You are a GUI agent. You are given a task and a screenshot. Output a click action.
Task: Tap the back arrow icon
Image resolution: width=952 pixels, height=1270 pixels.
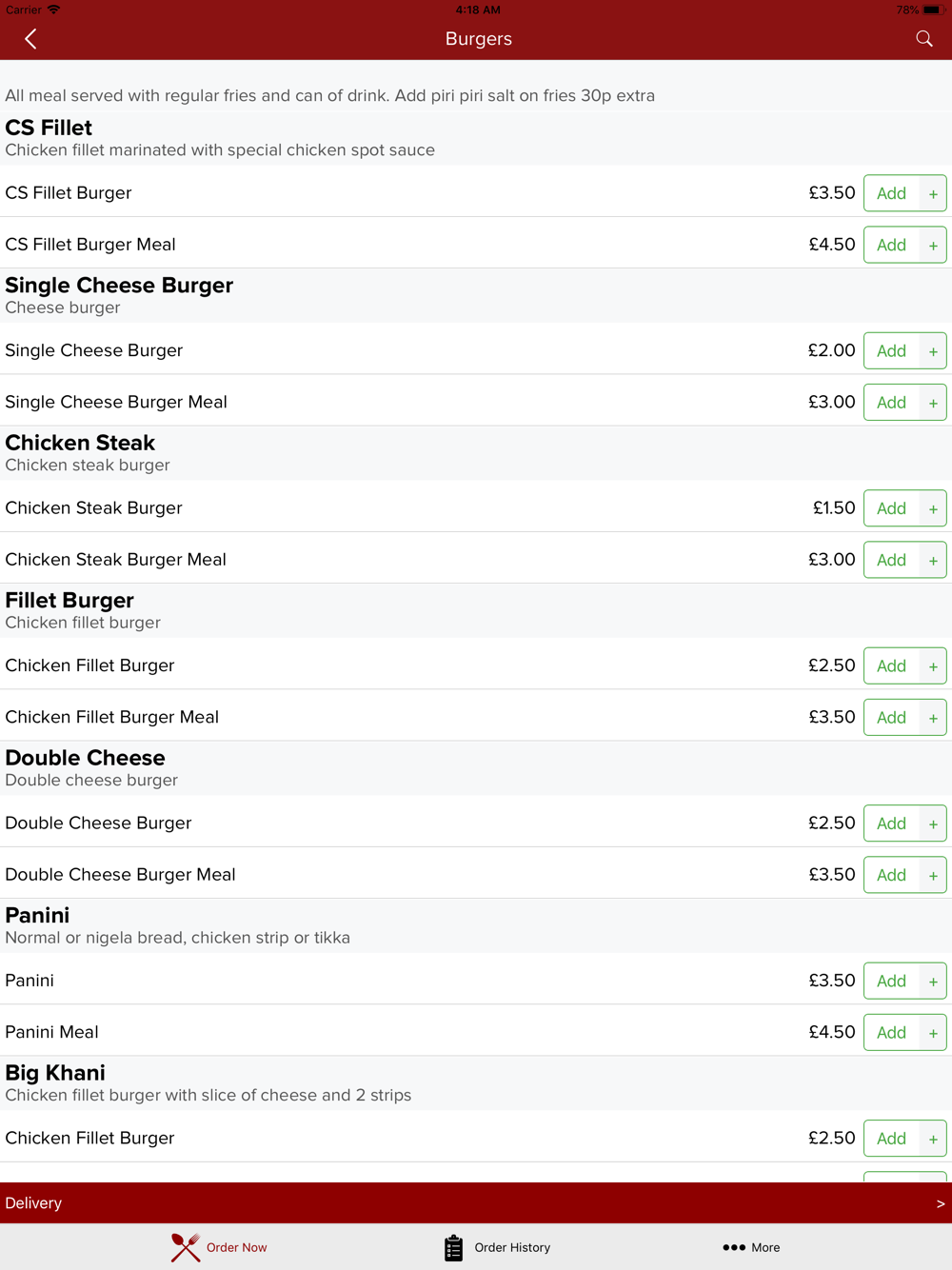[x=30, y=39]
